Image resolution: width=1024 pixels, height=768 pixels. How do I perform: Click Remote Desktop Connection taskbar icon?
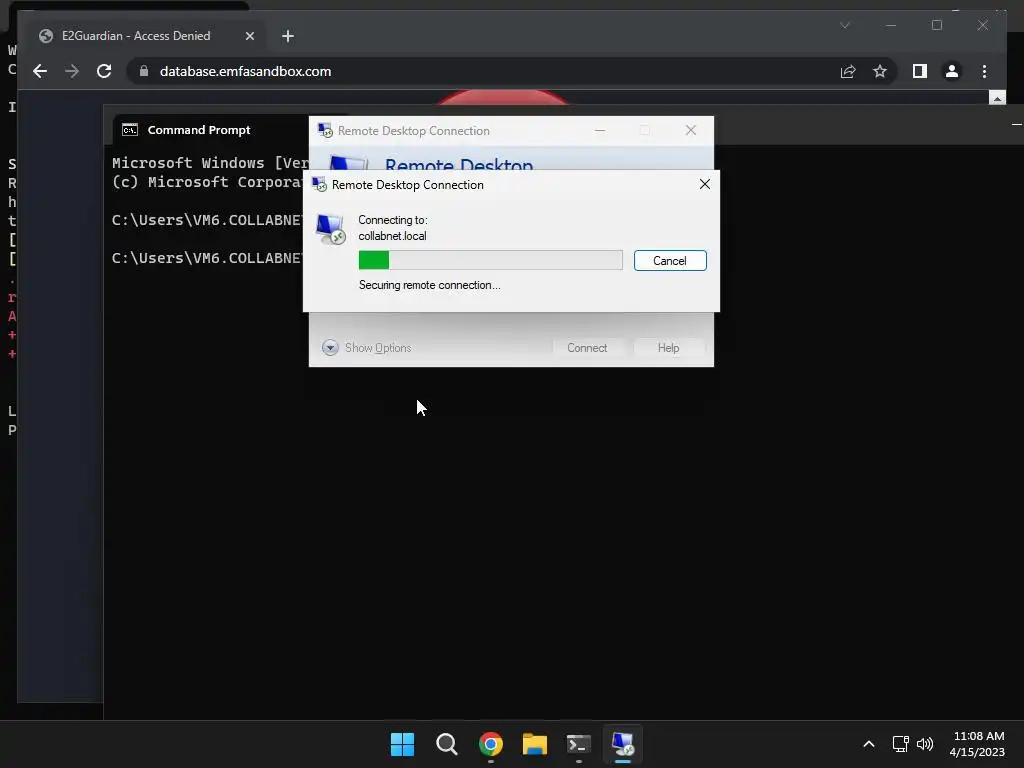tap(623, 744)
